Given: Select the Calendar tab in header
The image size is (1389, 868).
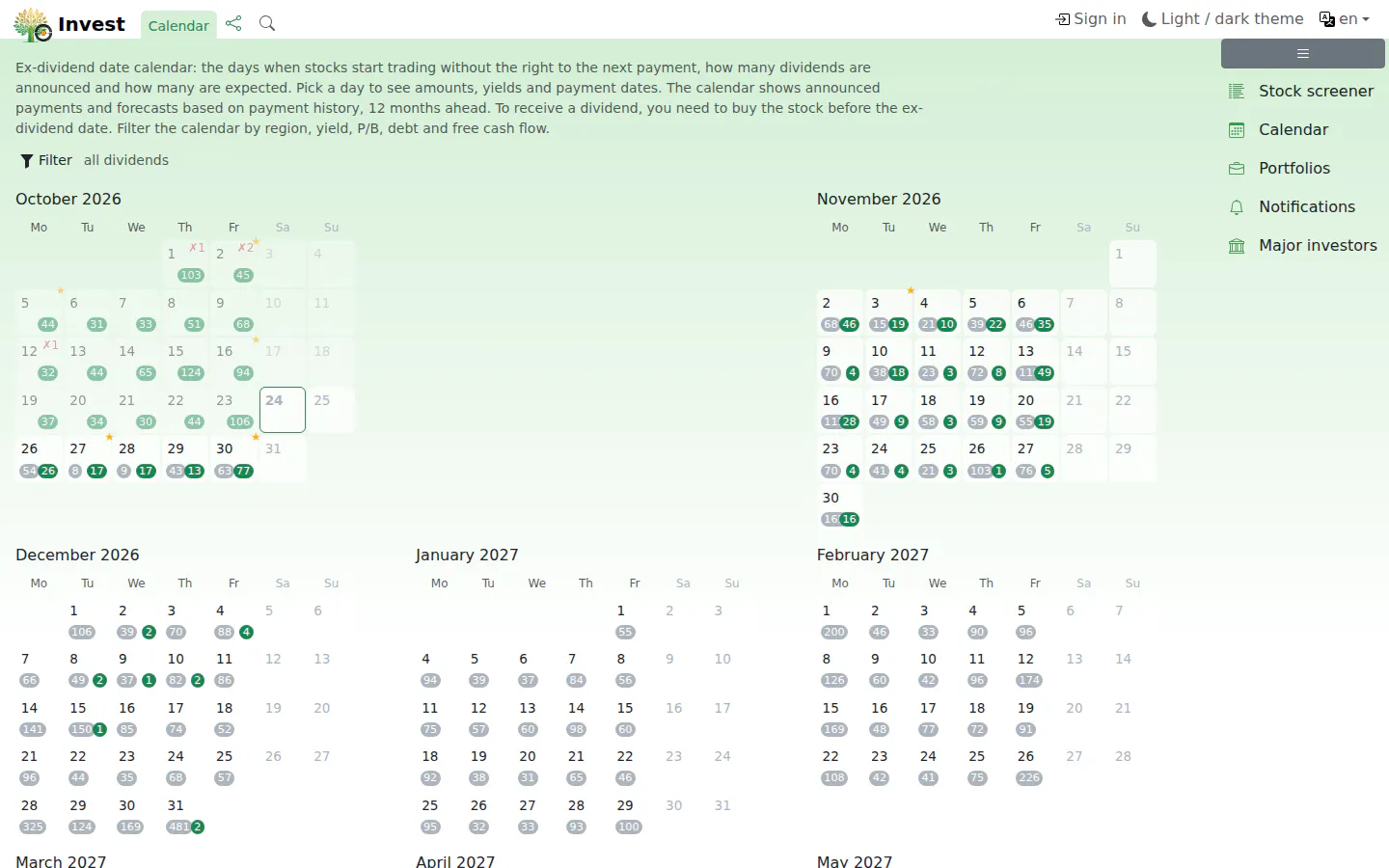Looking at the screenshot, I should pos(178,25).
